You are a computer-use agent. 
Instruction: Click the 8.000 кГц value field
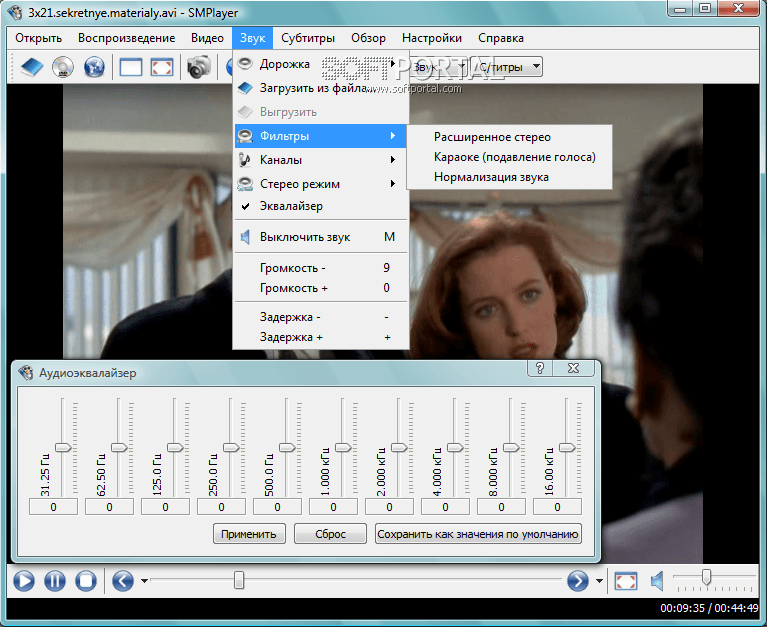tap(501, 507)
